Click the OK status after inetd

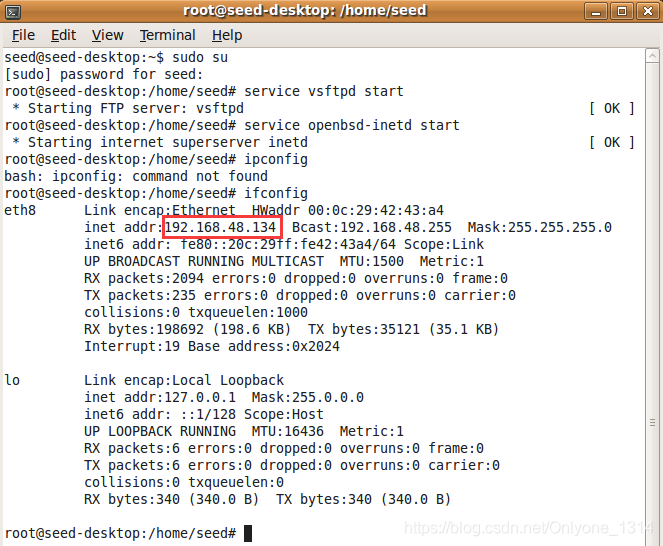pyautogui.click(x=612, y=143)
